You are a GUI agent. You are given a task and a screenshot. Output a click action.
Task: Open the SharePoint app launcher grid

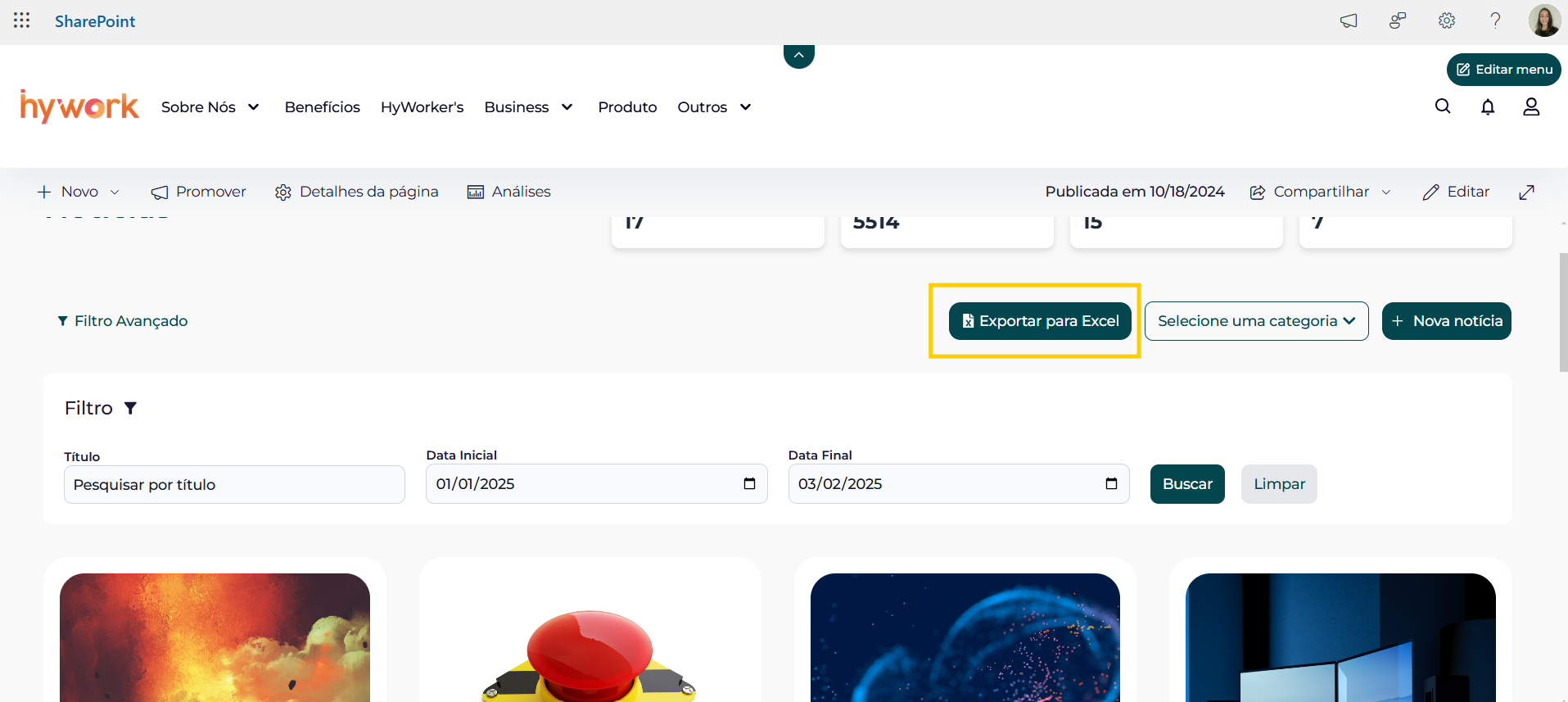[x=22, y=20]
